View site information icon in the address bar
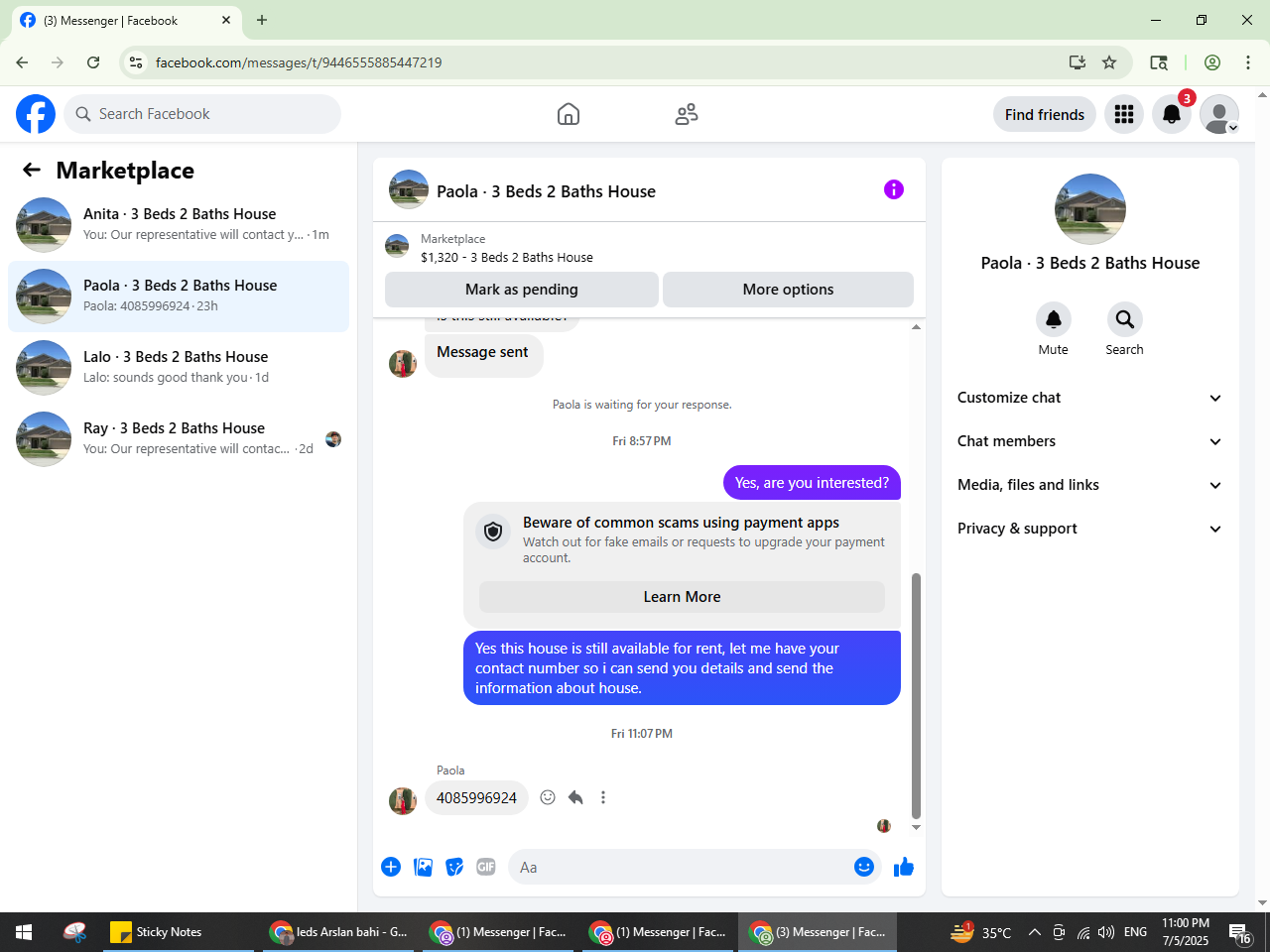The image size is (1270, 952). 137,62
